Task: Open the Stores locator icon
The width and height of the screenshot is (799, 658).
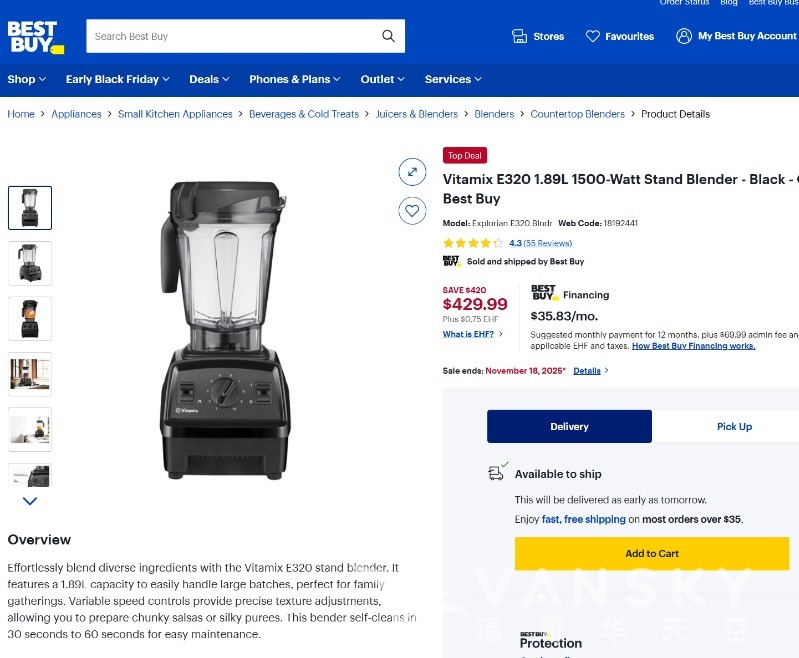Action: [x=519, y=36]
